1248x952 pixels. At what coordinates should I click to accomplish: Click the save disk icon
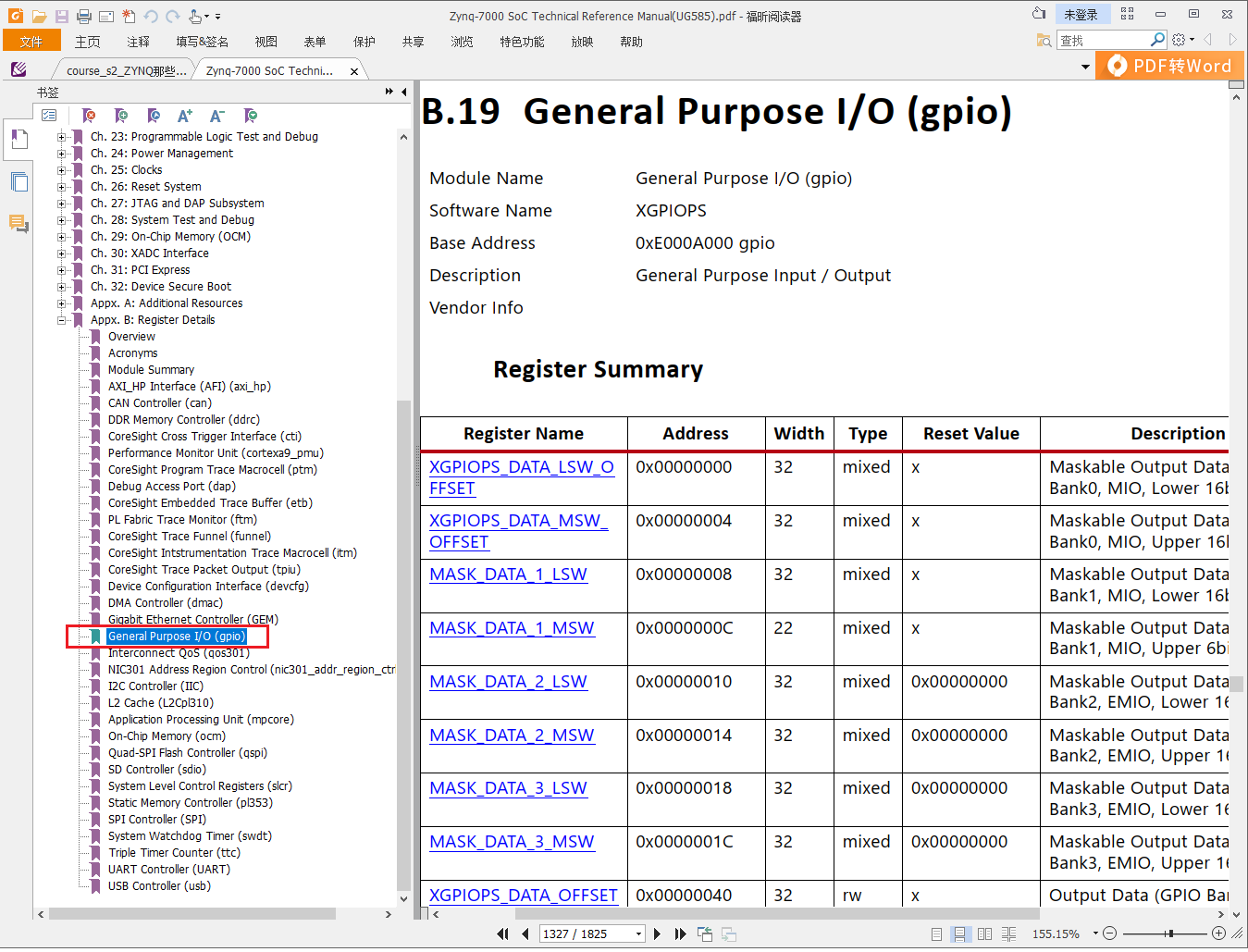pyautogui.click(x=62, y=16)
